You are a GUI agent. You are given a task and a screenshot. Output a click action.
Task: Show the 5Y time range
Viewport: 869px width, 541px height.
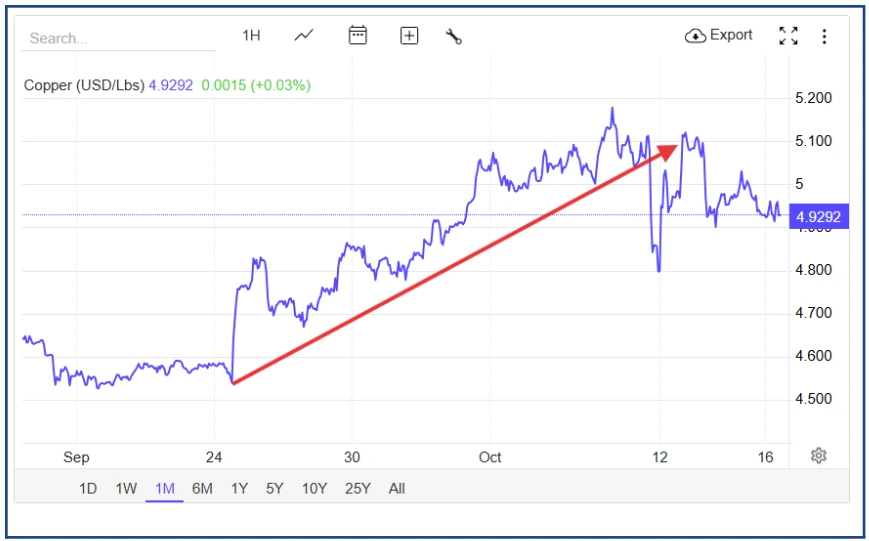click(274, 489)
